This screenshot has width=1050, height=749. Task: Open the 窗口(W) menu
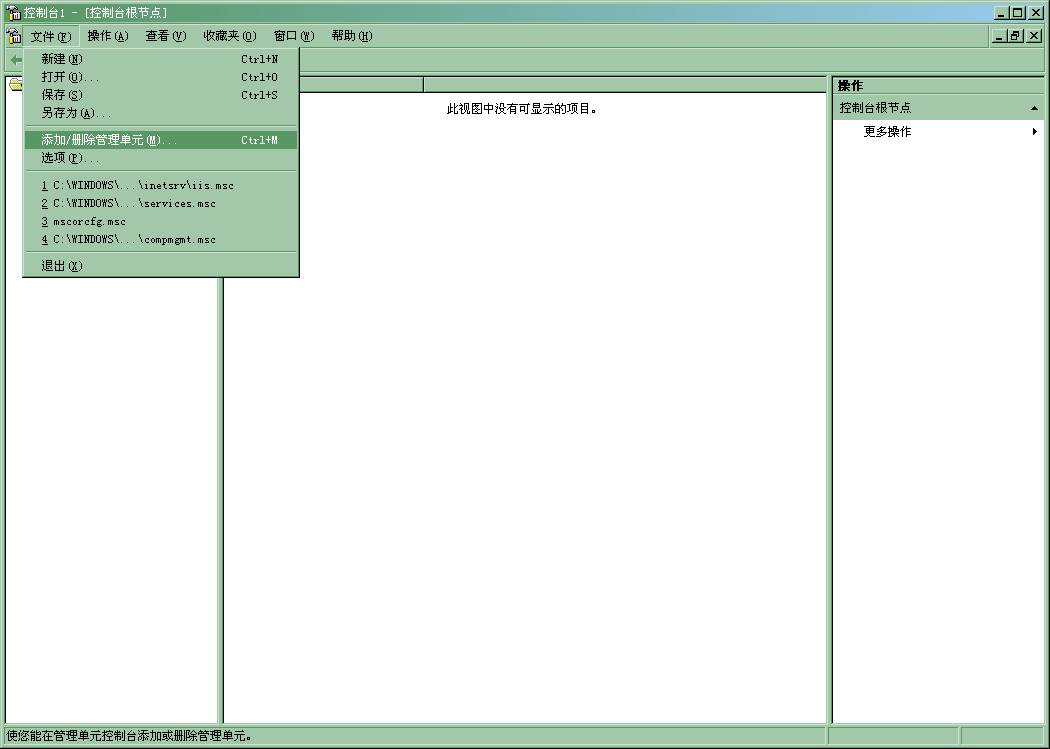tap(294, 36)
